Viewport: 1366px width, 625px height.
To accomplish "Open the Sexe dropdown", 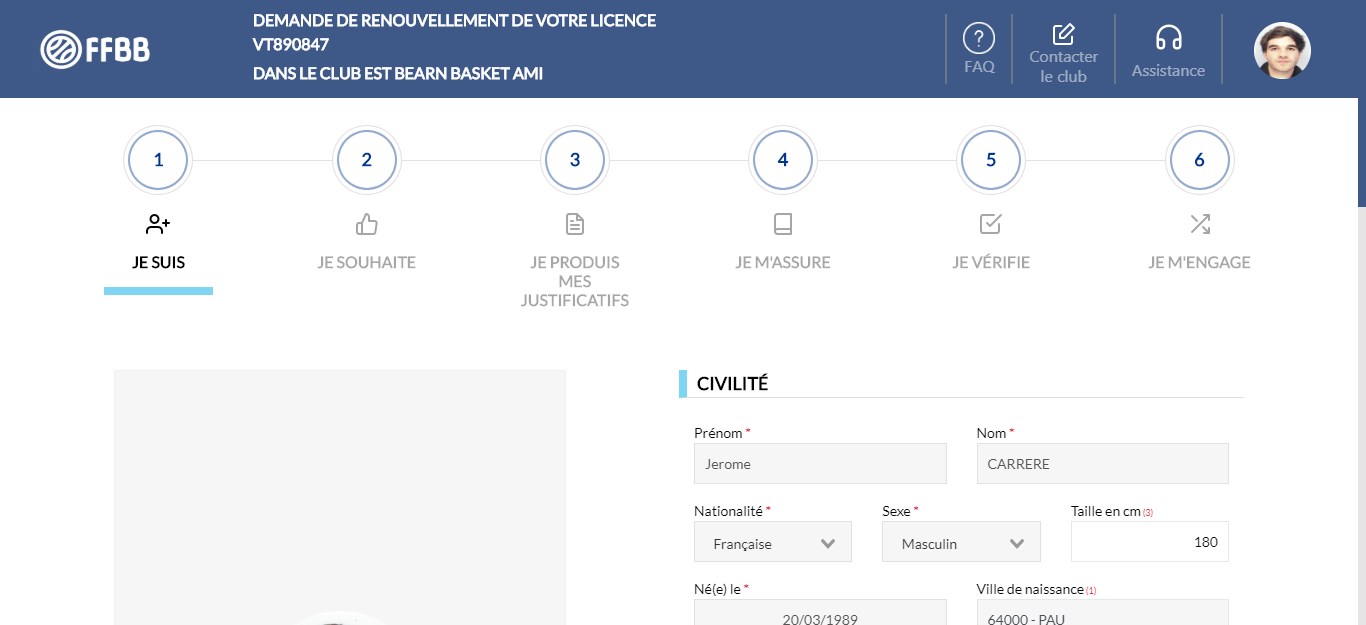I will (x=961, y=543).
